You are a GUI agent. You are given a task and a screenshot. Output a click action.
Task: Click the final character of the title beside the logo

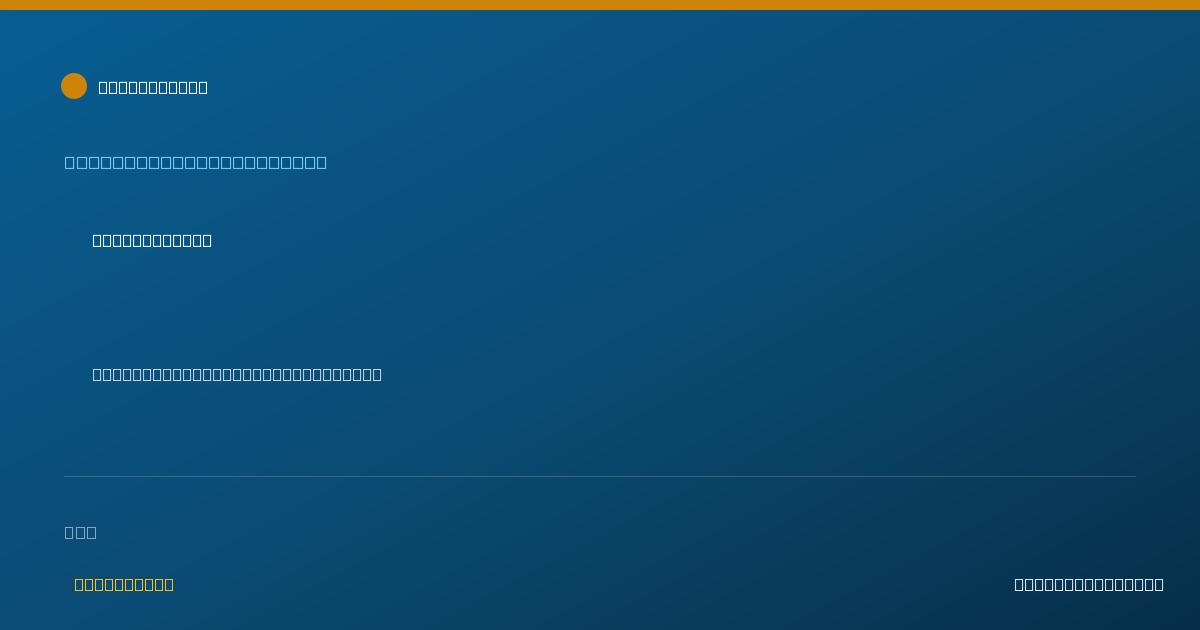tap(203, 87)
